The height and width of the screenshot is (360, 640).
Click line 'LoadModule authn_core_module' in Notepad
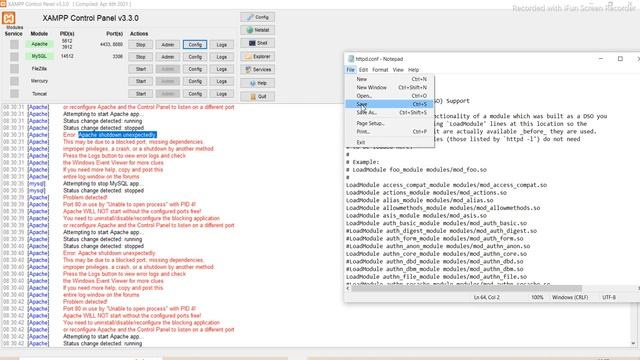(436, 254)
